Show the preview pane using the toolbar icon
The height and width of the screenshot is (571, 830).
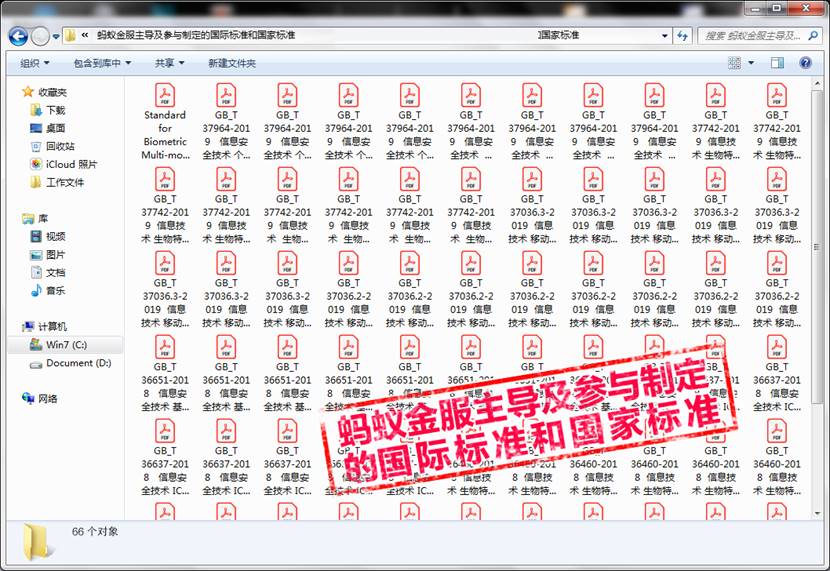pyautogui.click(x=777, y=63)
